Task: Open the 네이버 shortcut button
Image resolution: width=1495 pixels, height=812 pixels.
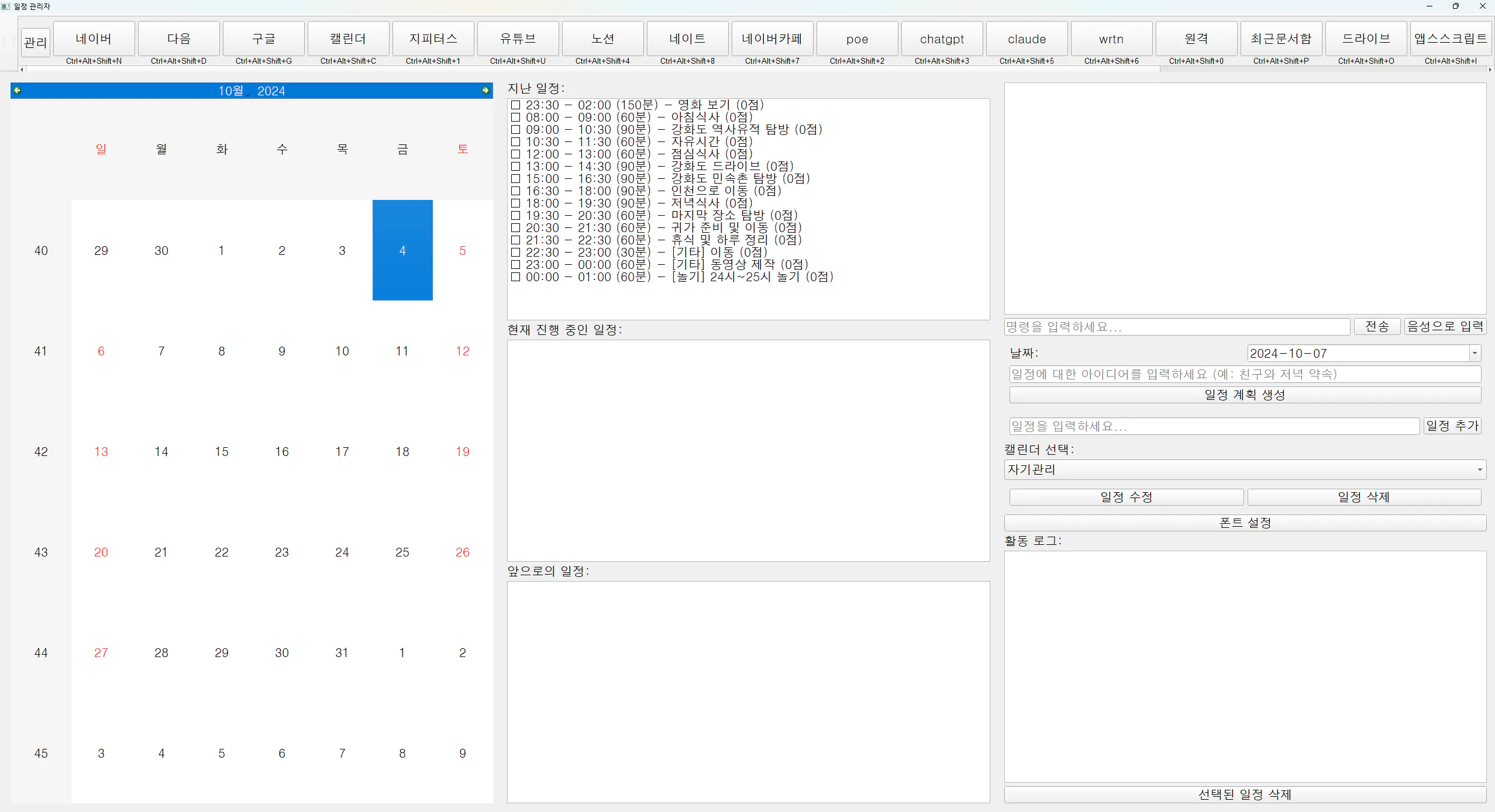Action: coord(94,39)
